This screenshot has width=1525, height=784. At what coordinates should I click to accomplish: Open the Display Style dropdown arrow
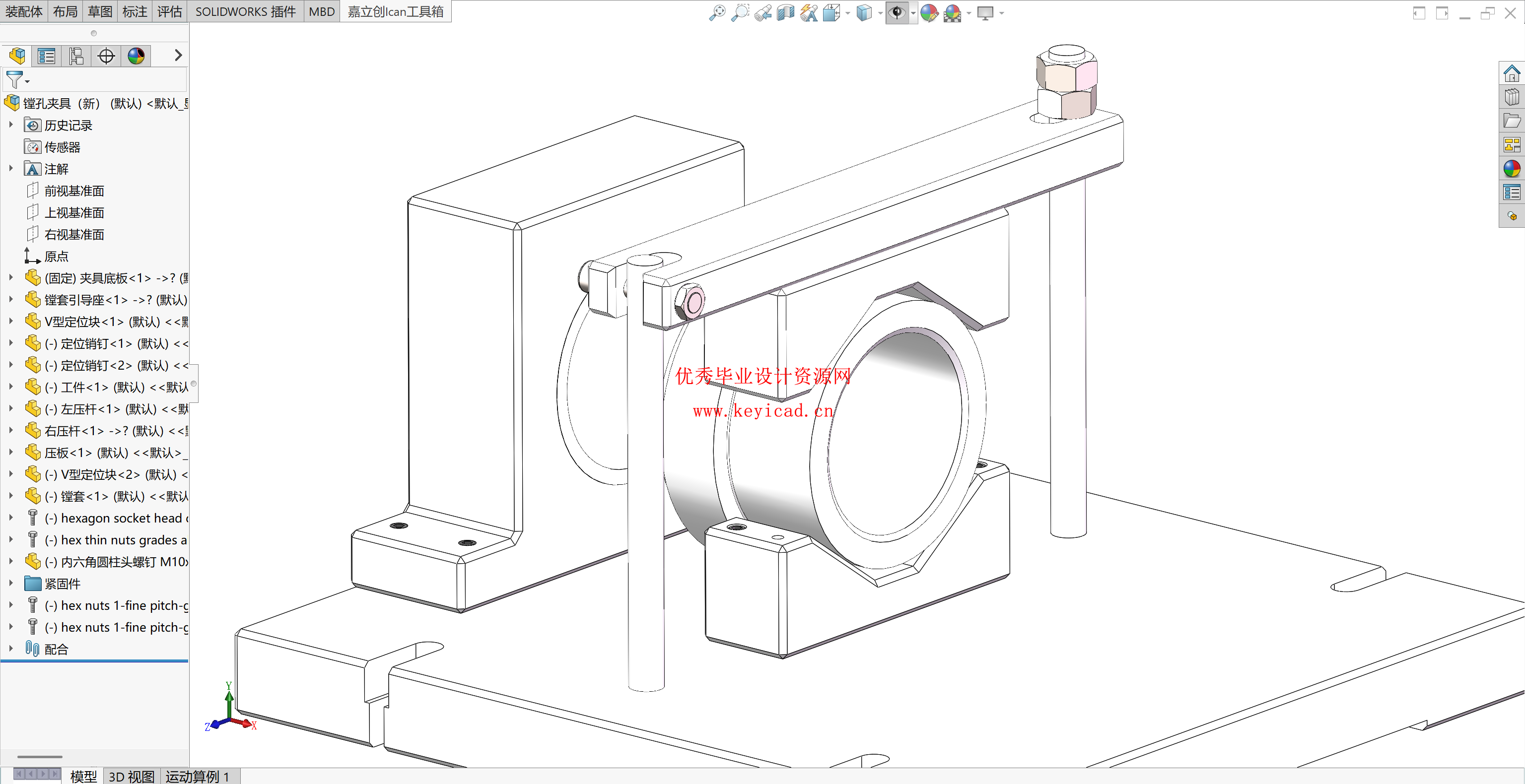tap(880, 13)
